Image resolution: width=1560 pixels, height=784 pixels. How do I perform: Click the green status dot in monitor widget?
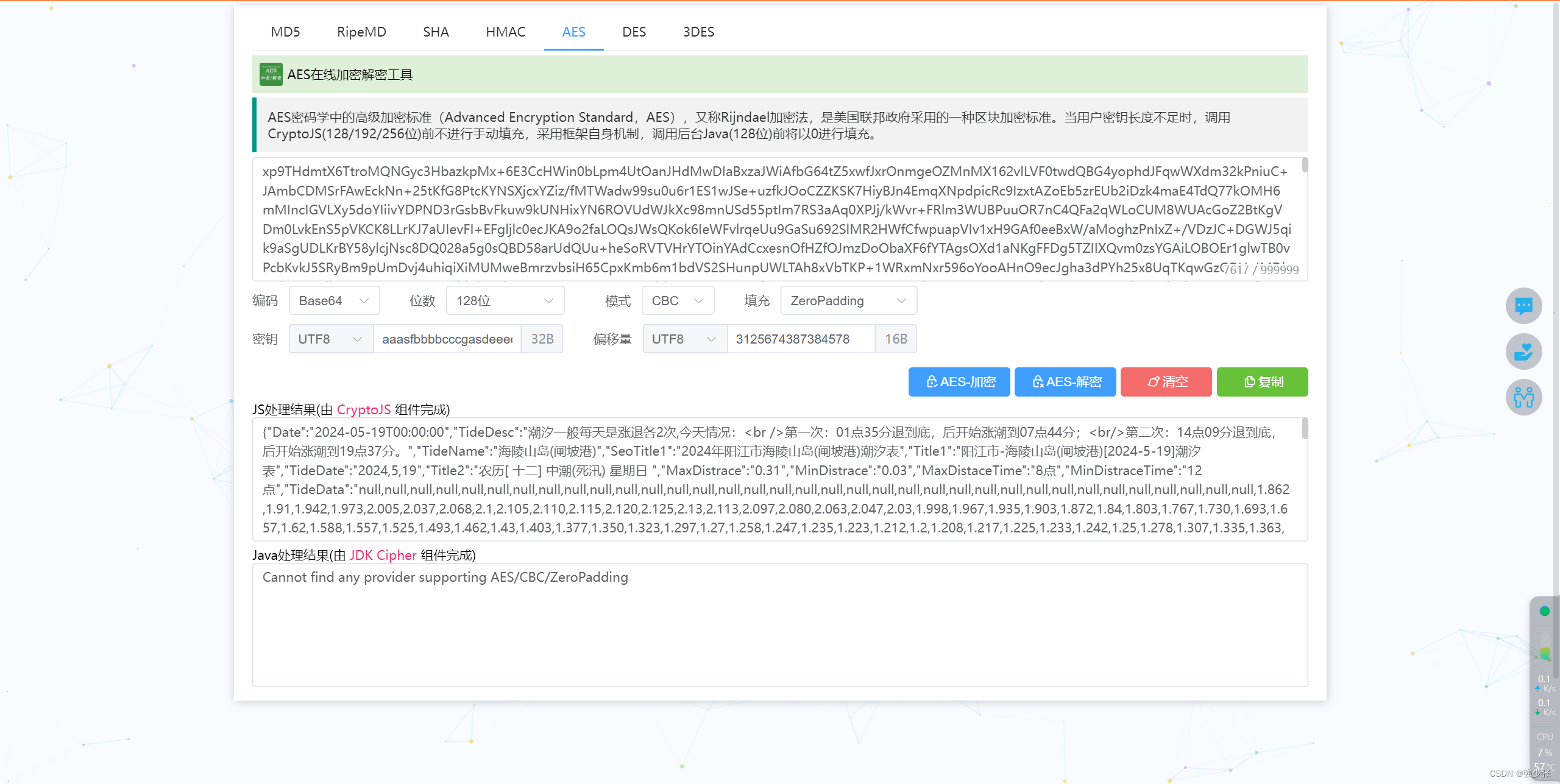(1544, 611)
